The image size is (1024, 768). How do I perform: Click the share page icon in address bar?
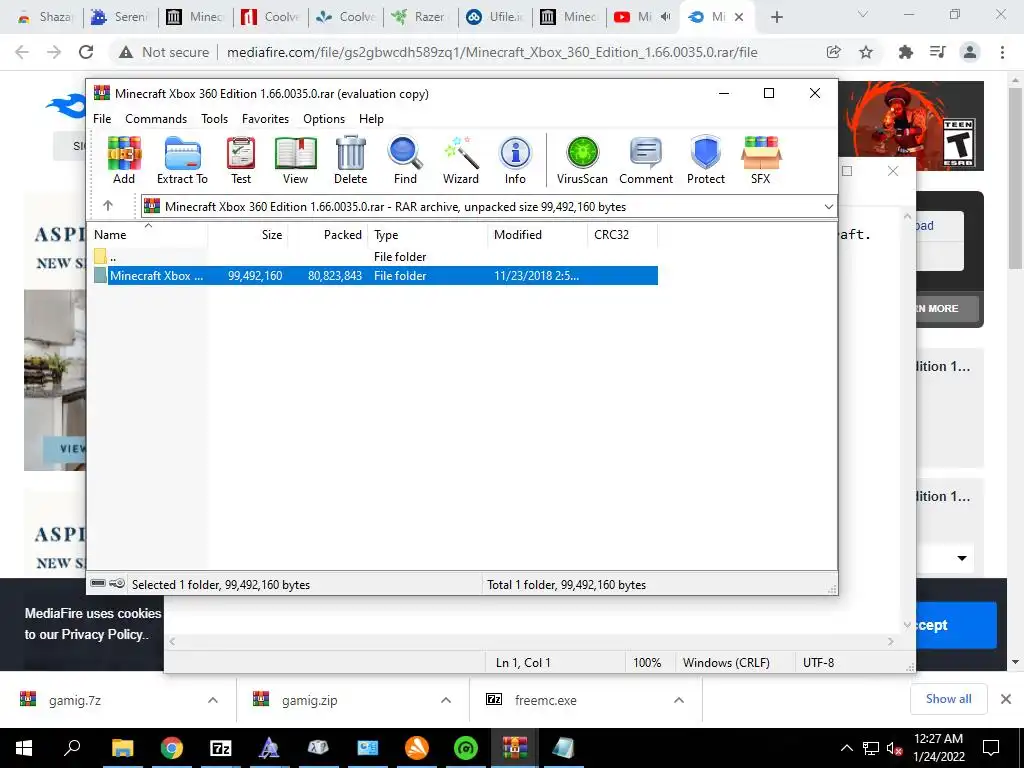click(x=833, y=52)
